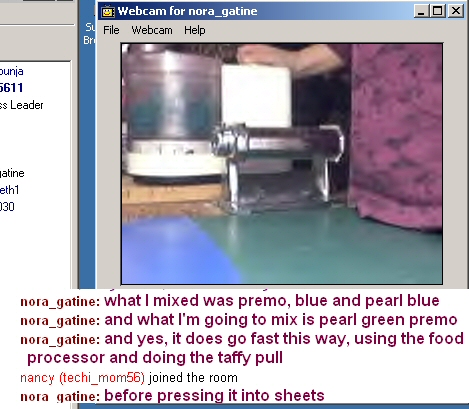Click the techi_mom56 name in chat

coord(102,378)
